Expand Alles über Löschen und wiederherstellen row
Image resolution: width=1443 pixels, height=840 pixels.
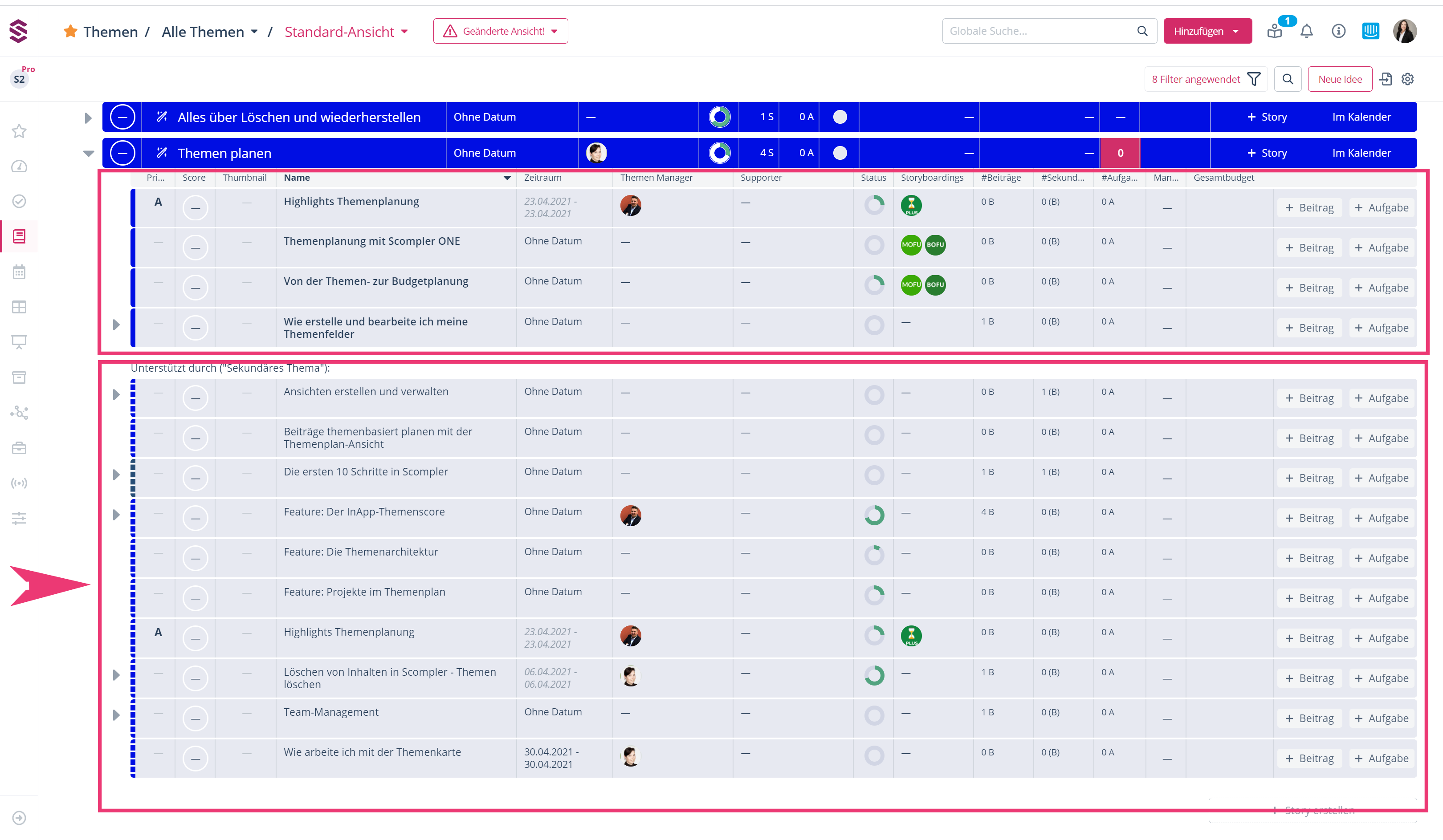pos(88,118)
